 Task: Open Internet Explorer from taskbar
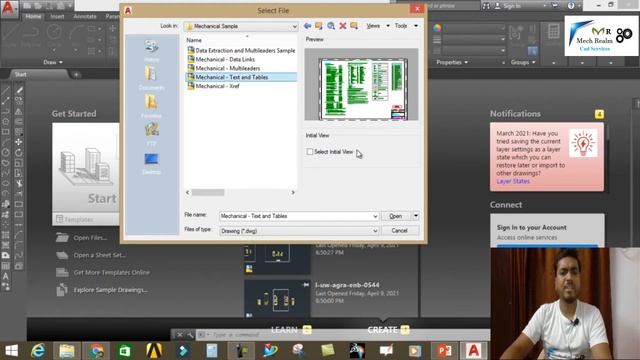(x=38, y=351)
